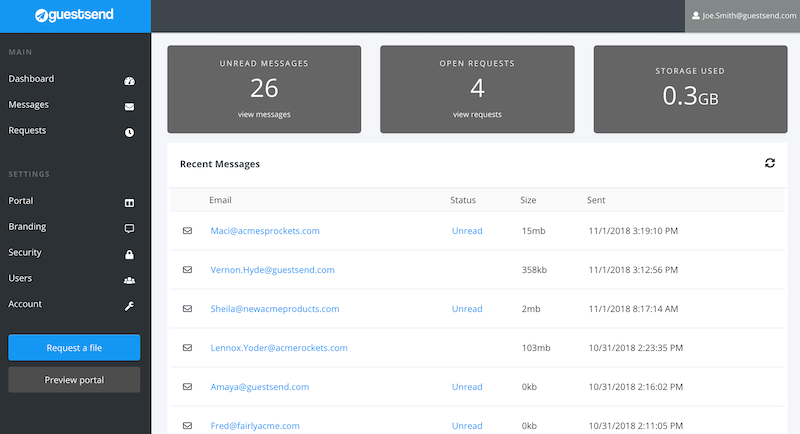Click the 10/31/2018 2:23:35 PM timestamp
800x434 pixels.
[636, 348]
